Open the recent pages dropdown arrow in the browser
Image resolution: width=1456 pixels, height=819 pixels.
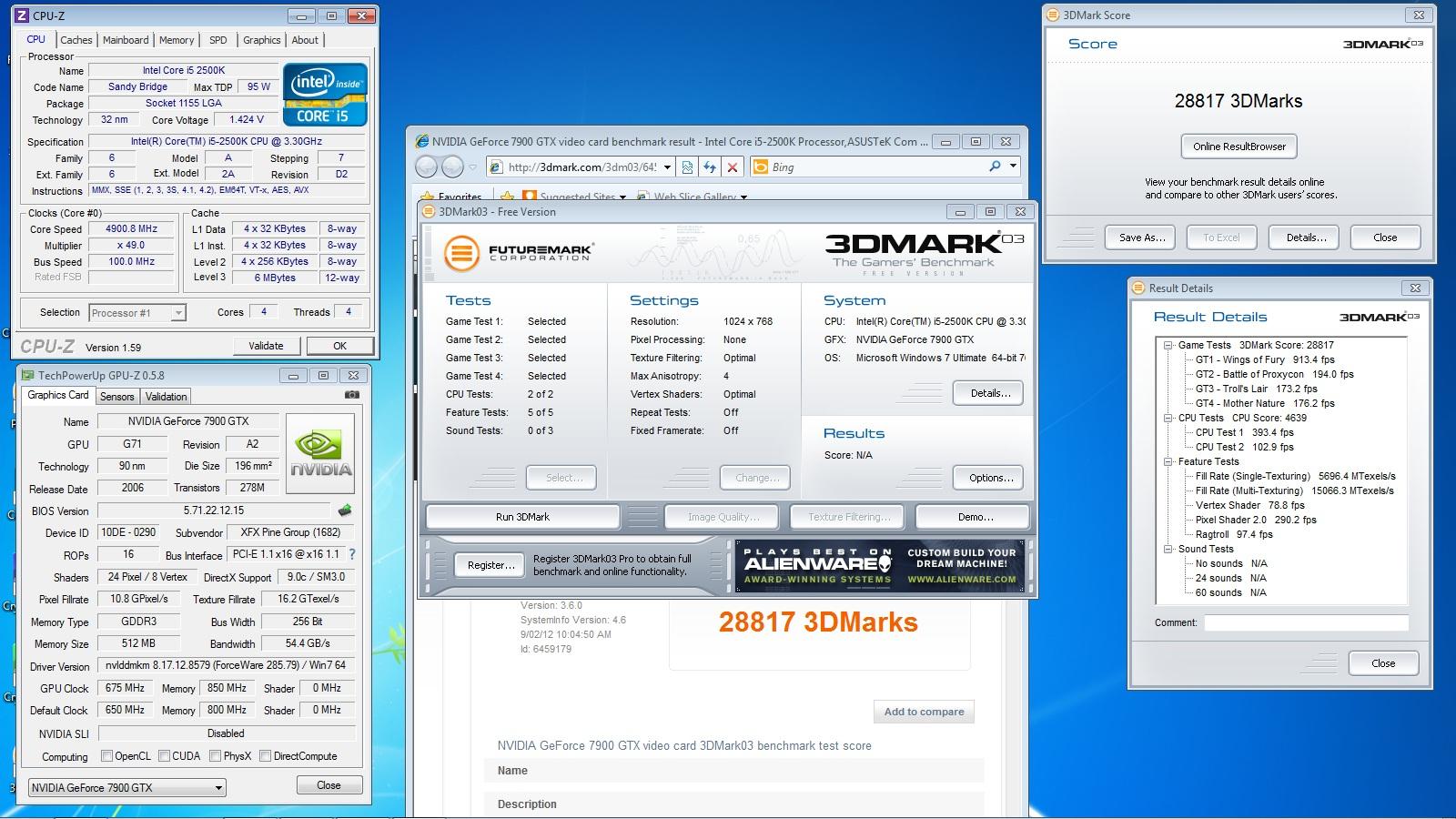(x=473, y=167)
